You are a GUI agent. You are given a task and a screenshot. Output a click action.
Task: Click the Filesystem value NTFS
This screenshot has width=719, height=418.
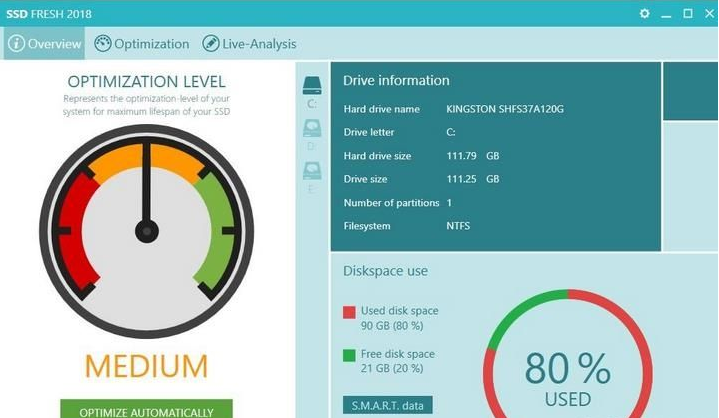(x=458, y=226)
